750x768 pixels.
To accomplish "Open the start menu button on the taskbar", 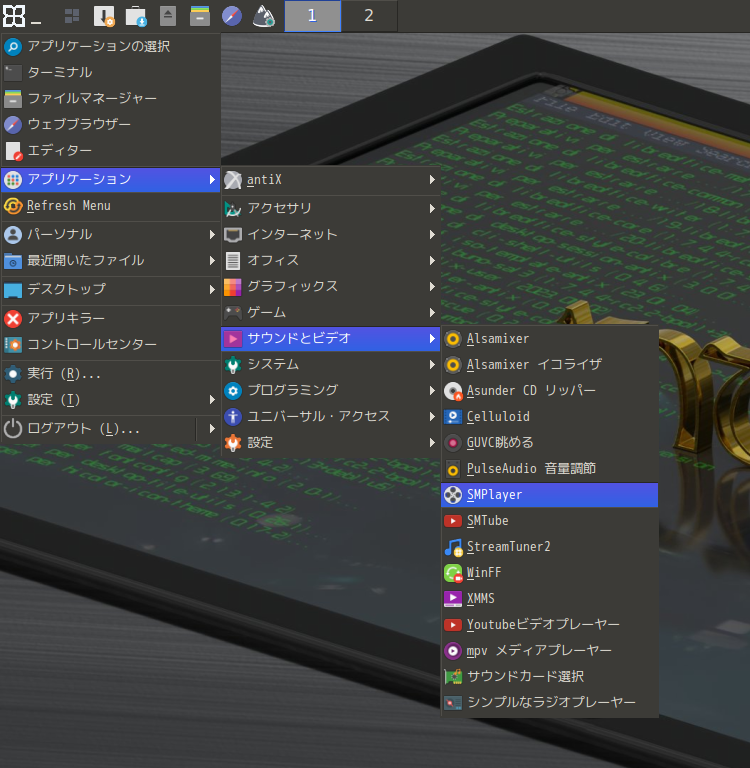I will pyautogui.click(x=14, y=16).
